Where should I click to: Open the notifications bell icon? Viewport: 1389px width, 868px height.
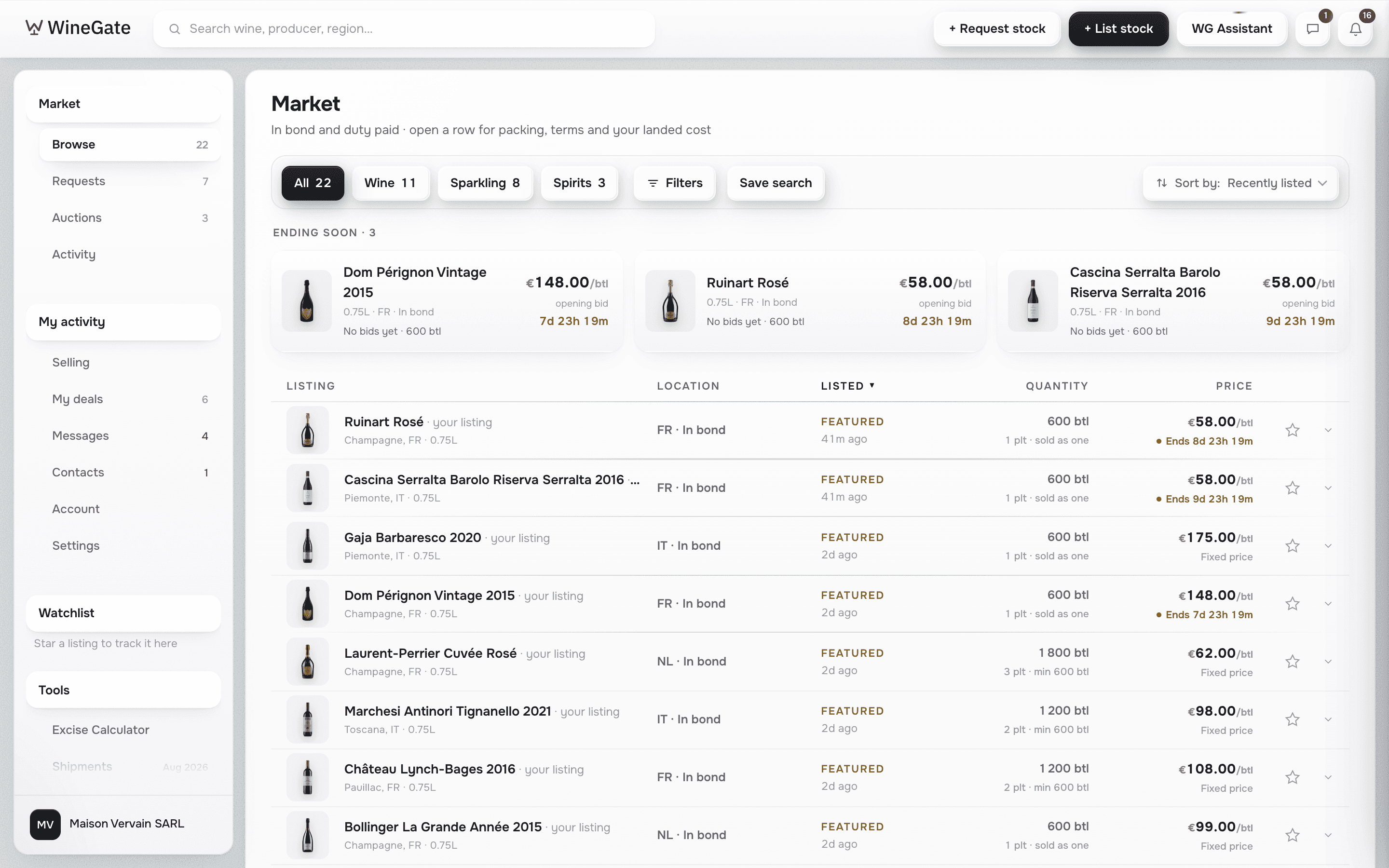pyautogui.click(x=1355, y=29)
